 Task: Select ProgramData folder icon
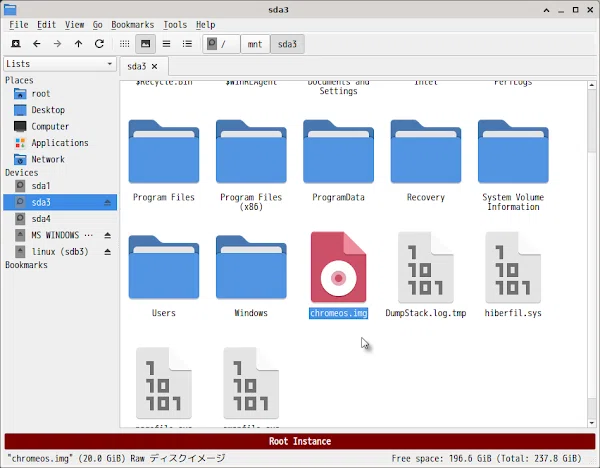[338, 152]
